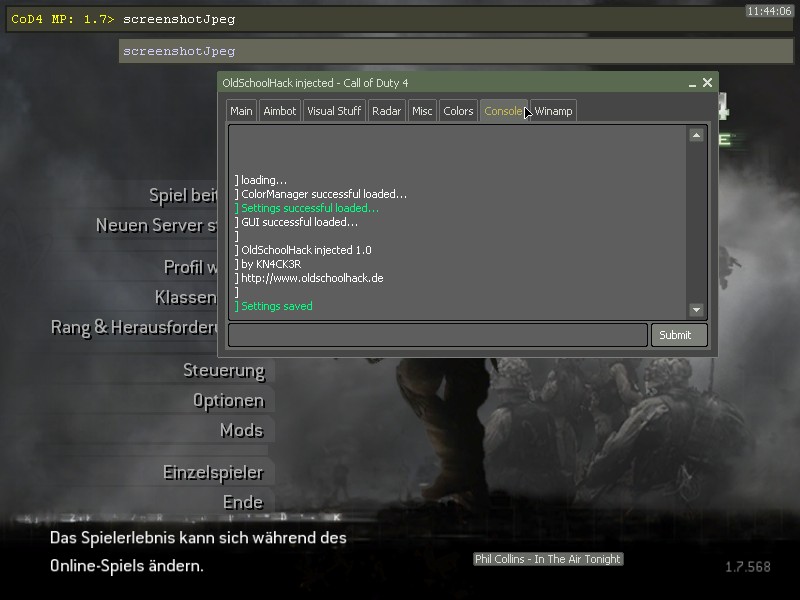Minimize the OldSchoolHack window
This screenshot has width=800, height=600.
(692, 83)
